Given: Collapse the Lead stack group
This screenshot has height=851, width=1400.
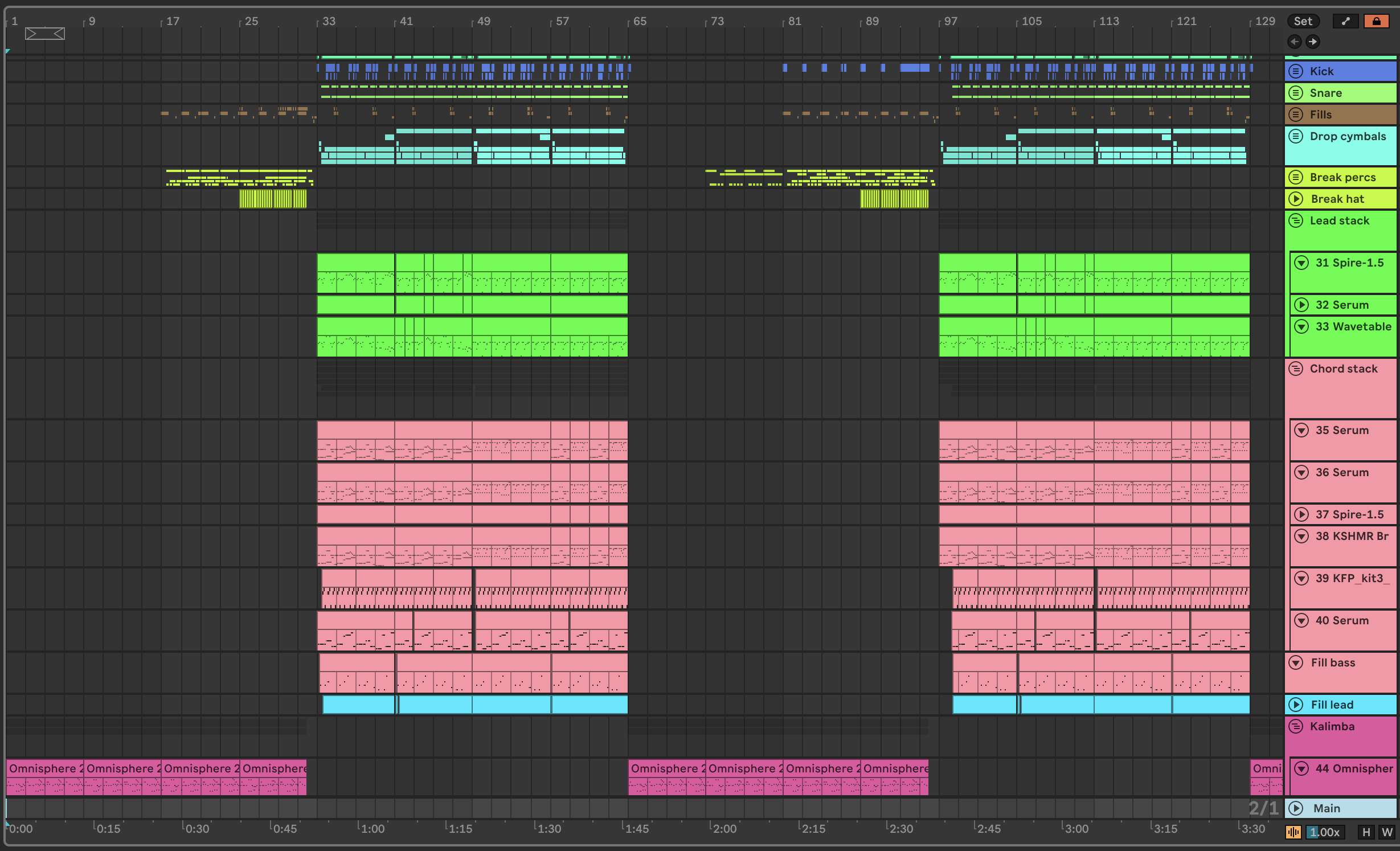Looking at the screenshot, I should (1296, 220).
